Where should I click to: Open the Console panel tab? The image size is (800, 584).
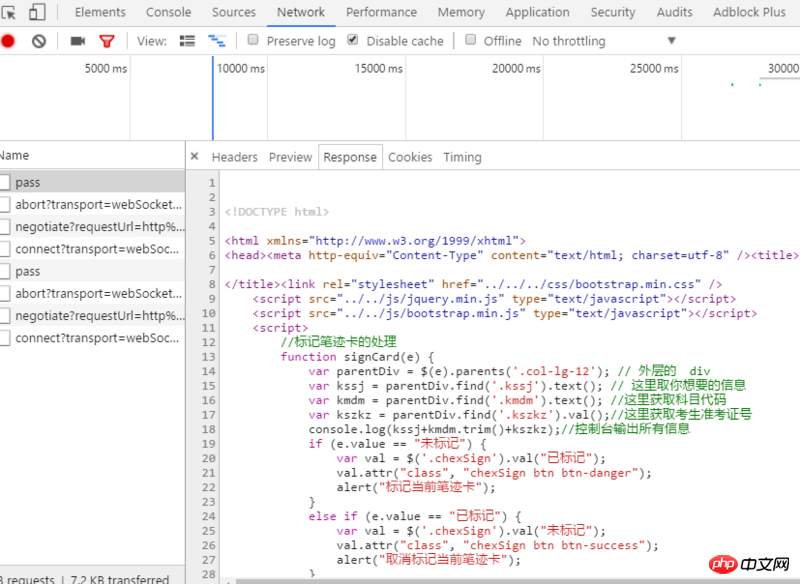click(168, 12)
